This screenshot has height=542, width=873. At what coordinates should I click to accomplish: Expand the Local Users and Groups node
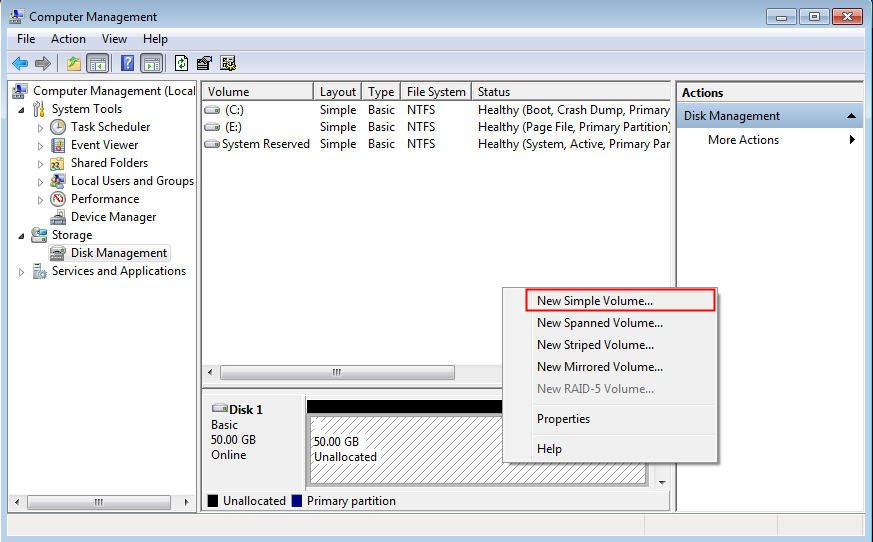point(40,182)
